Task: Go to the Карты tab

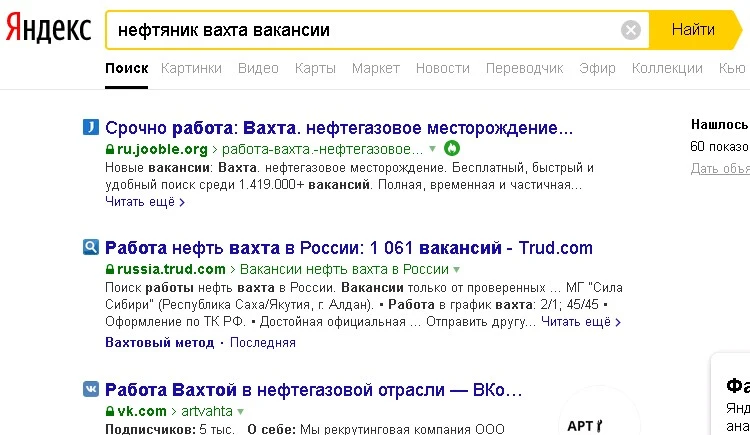Action: (x=315, y=68)
